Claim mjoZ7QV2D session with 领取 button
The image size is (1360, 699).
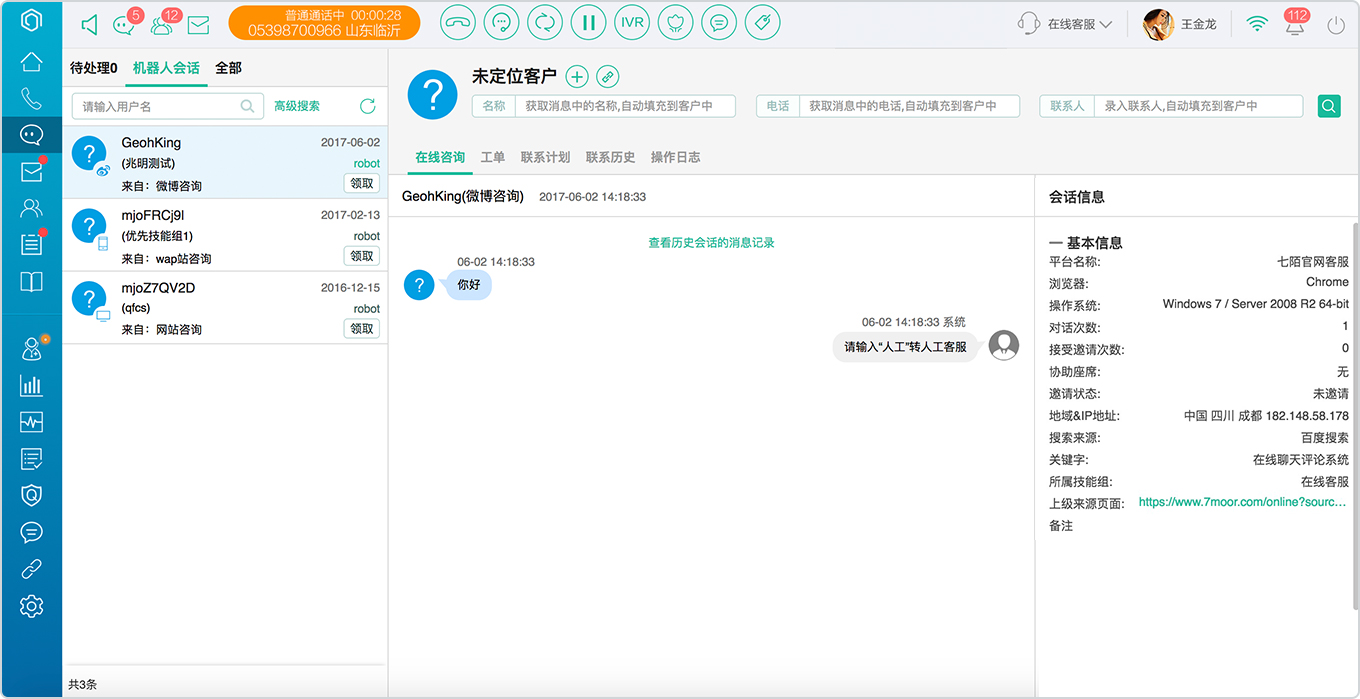click(361, 328)
